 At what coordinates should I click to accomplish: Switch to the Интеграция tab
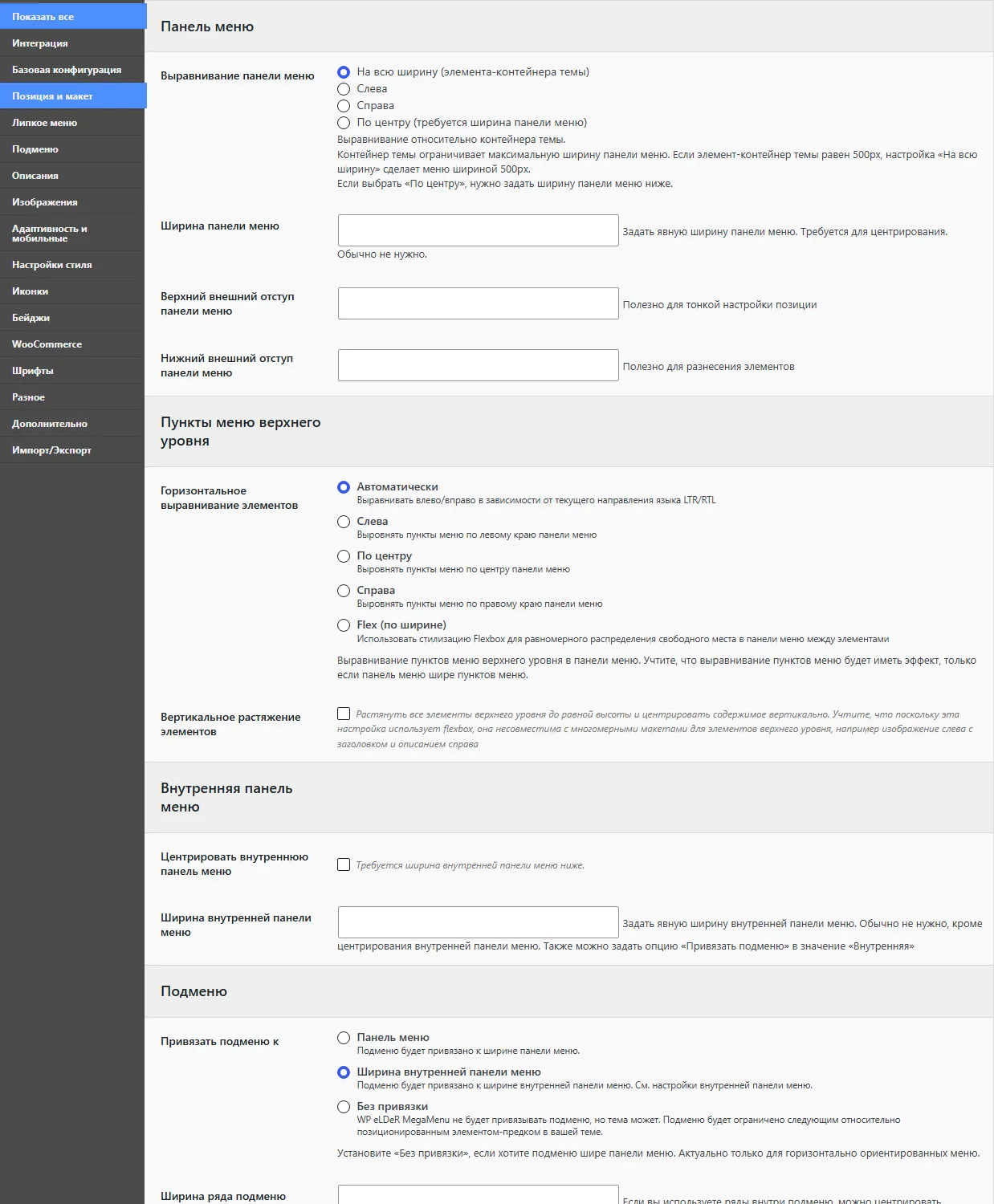pyautogui.click(x=72, y=43)
